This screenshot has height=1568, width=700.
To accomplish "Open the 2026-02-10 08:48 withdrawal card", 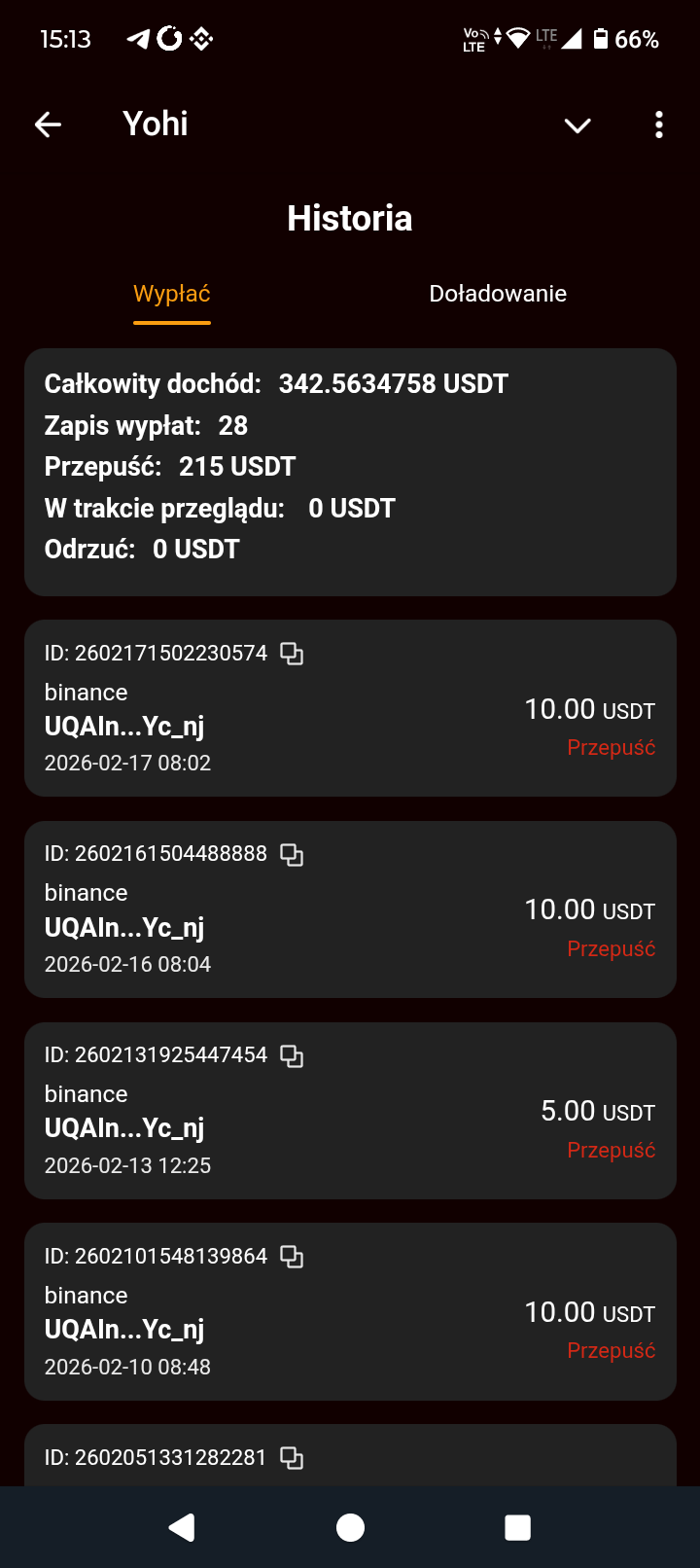I will [x=350, y=1311].
